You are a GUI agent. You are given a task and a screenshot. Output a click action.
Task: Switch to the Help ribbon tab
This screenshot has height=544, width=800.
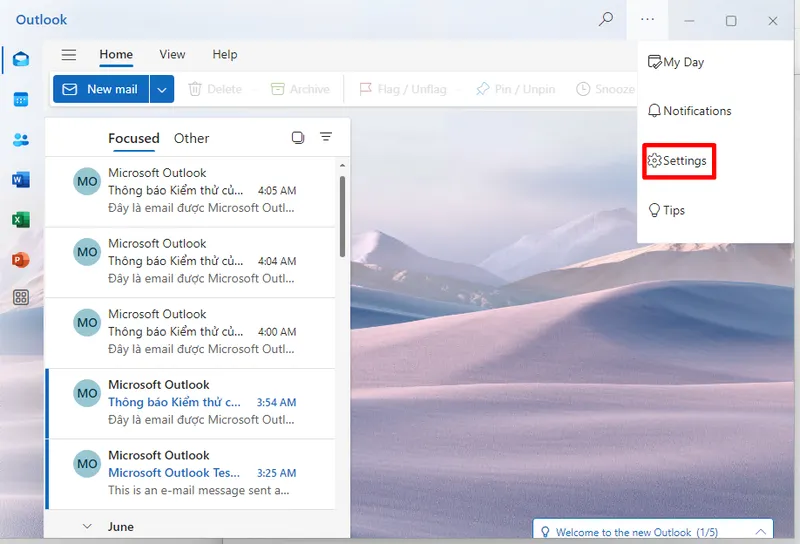[x=225, y=55]
